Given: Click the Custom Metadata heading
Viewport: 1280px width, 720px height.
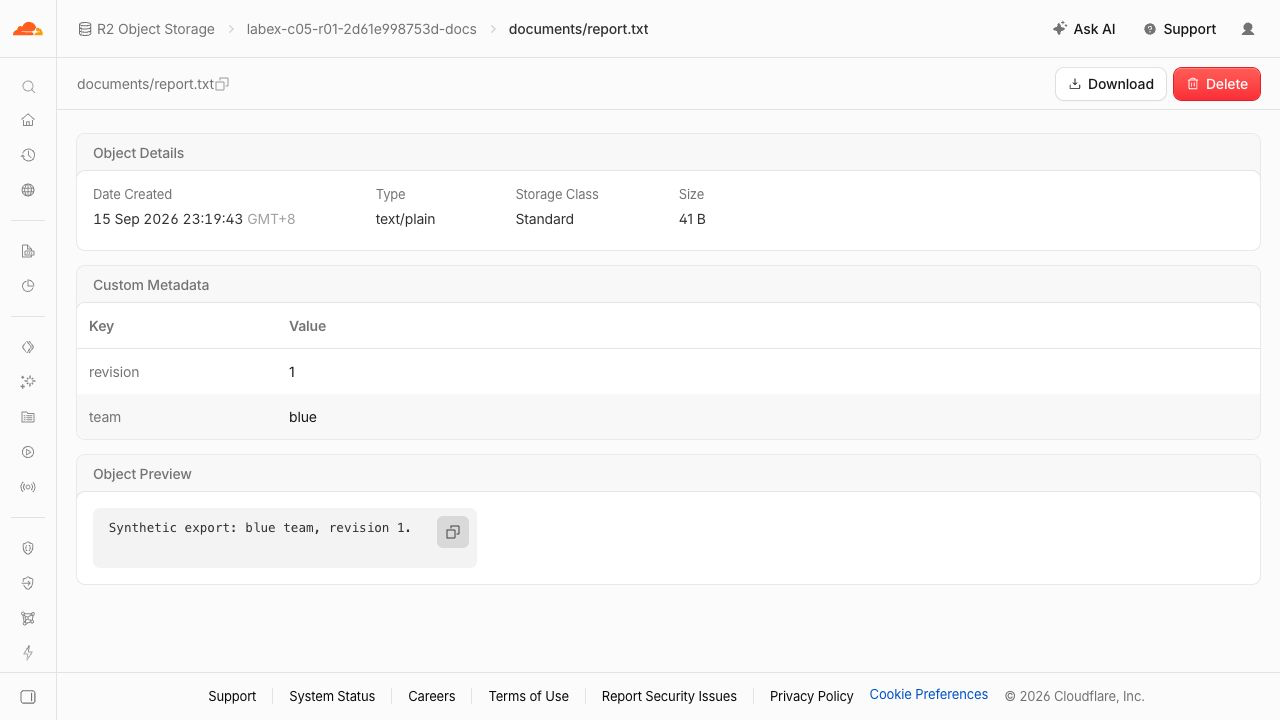Looking at the screenshot, I should (x=151, y=285).
